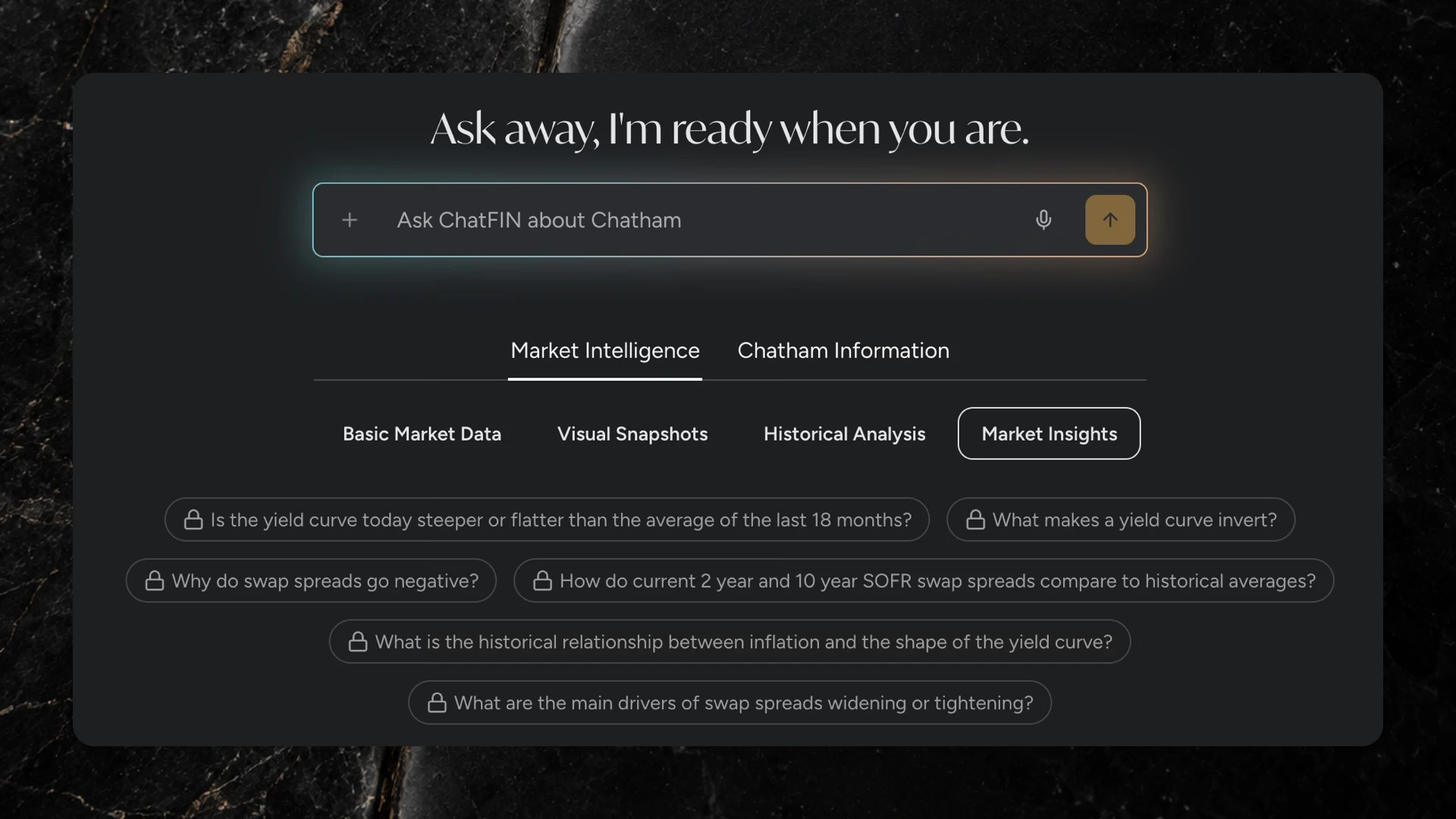Select the Visual Snapshots category
This screenshot has height=819, width=1456.
tap(632, 434)
